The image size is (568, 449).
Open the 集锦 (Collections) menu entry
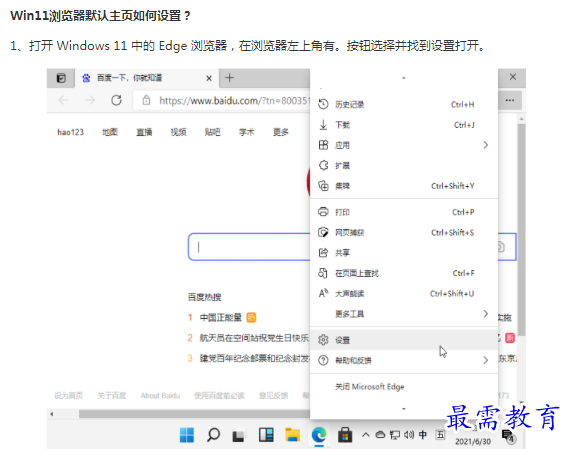pos(404,186)
